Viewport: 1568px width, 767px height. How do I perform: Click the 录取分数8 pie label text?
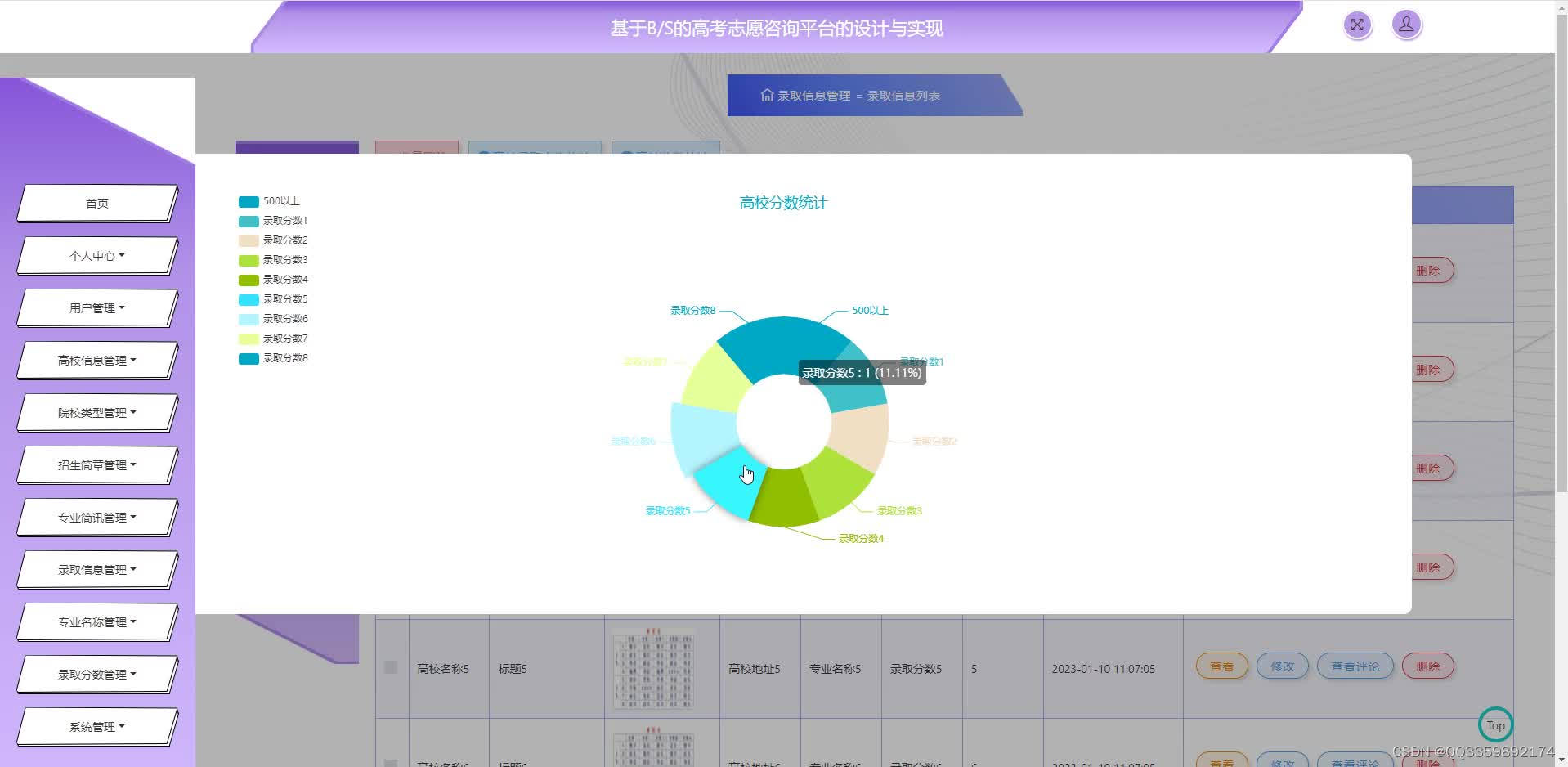(x=692, y=310)
